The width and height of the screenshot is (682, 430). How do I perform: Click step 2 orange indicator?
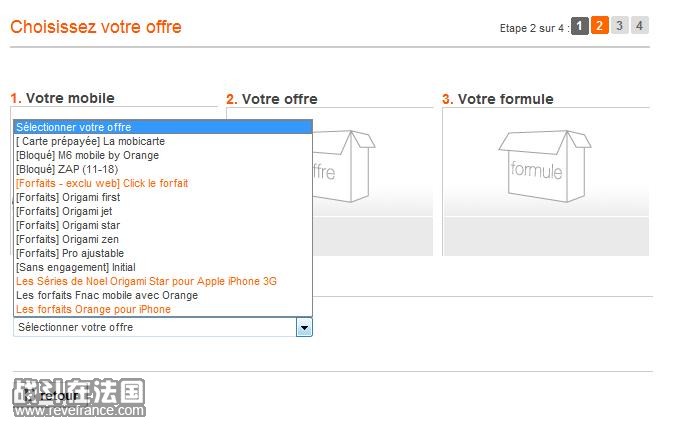(x=599, y=26)
